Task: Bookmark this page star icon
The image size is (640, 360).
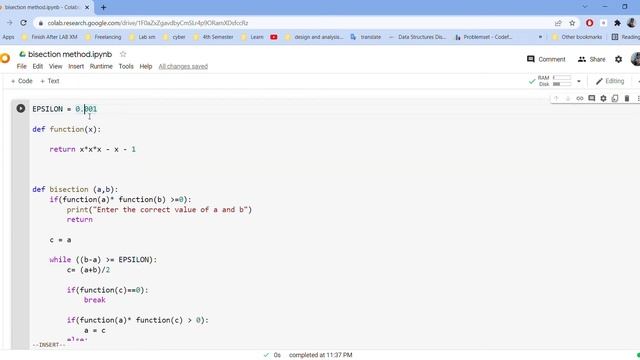Action: (572, 23)
